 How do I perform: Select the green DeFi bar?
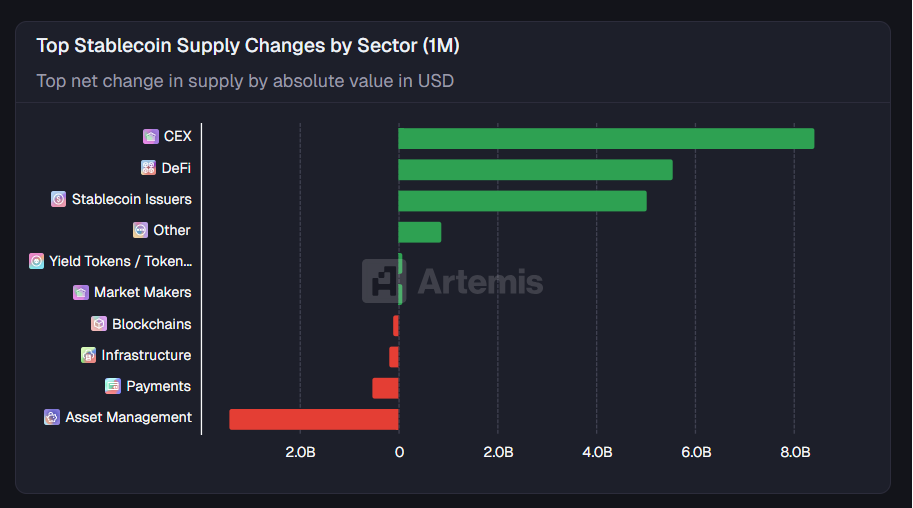coord(535,170)
